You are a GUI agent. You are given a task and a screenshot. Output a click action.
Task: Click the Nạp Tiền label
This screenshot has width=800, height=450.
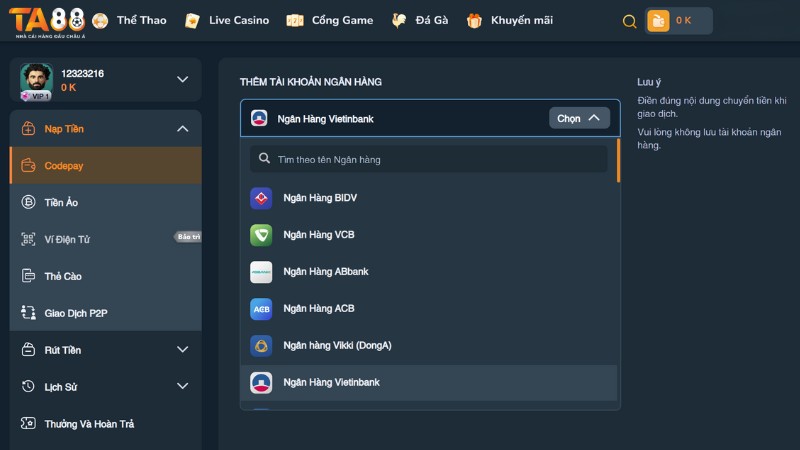[64, 129]
